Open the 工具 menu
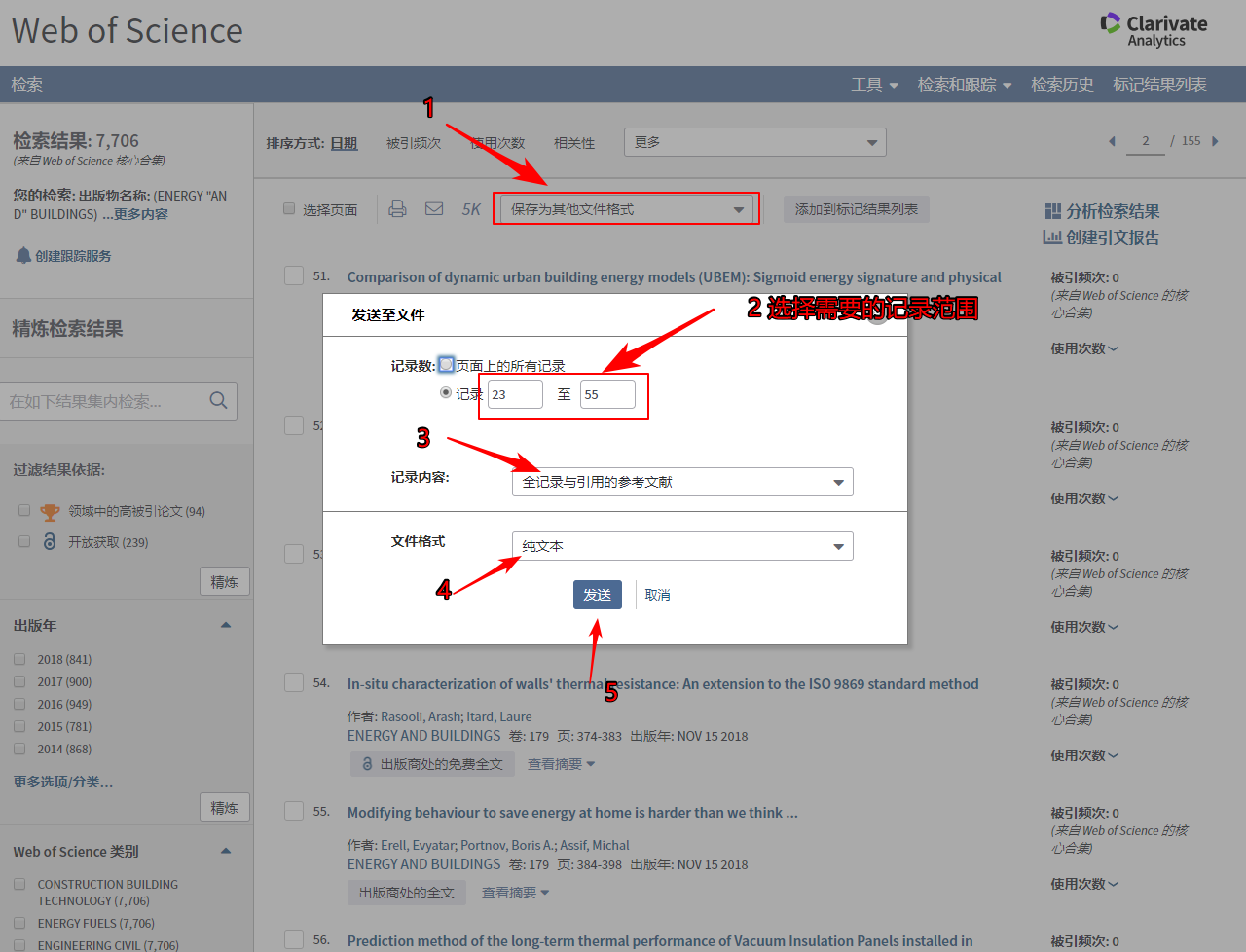Viewport: 1246px width, 952px height. [x=874, y=85]
